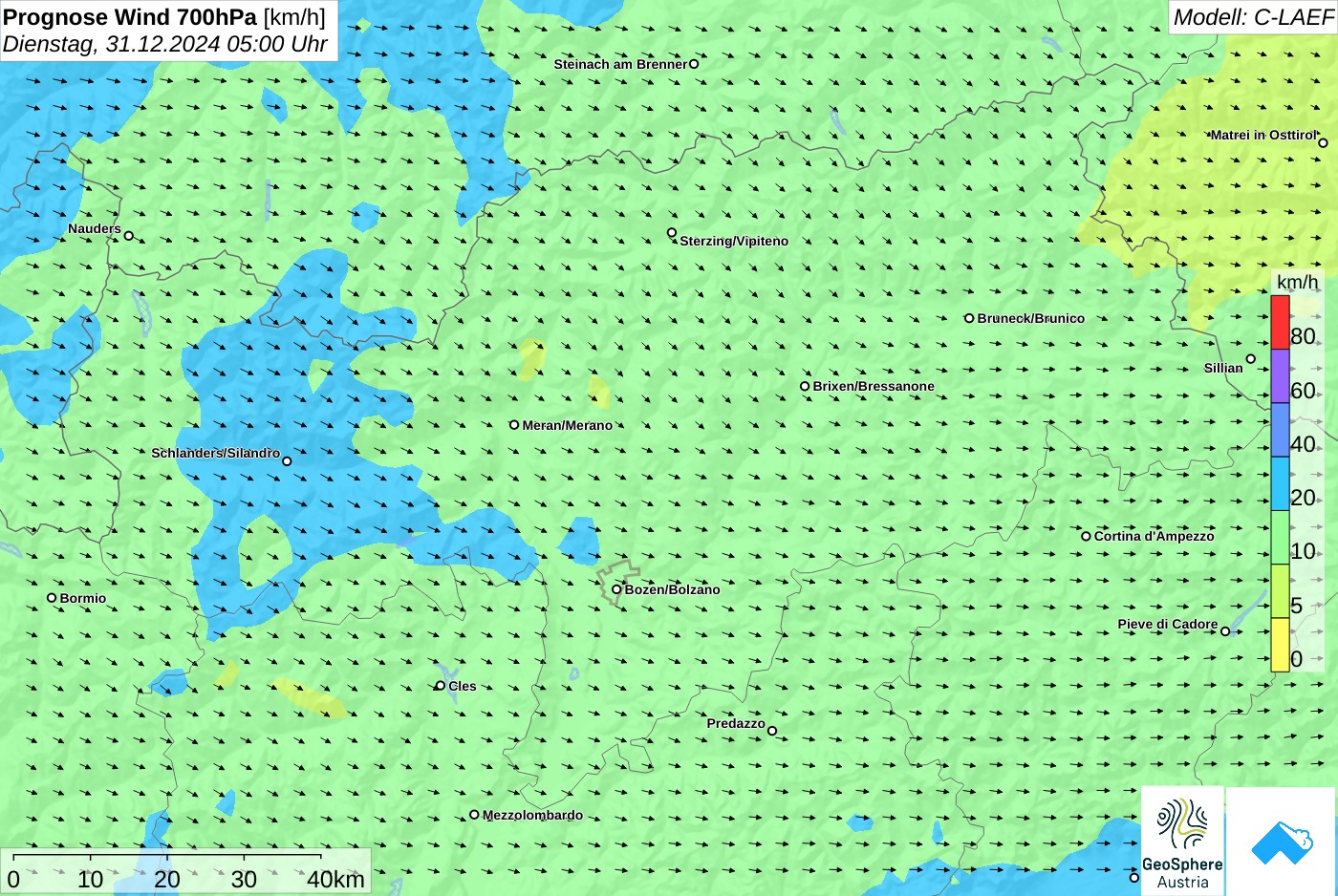Click the "30" tick on the distance scale
Screen dimensions: 1338x896
[x=244, y=879]
